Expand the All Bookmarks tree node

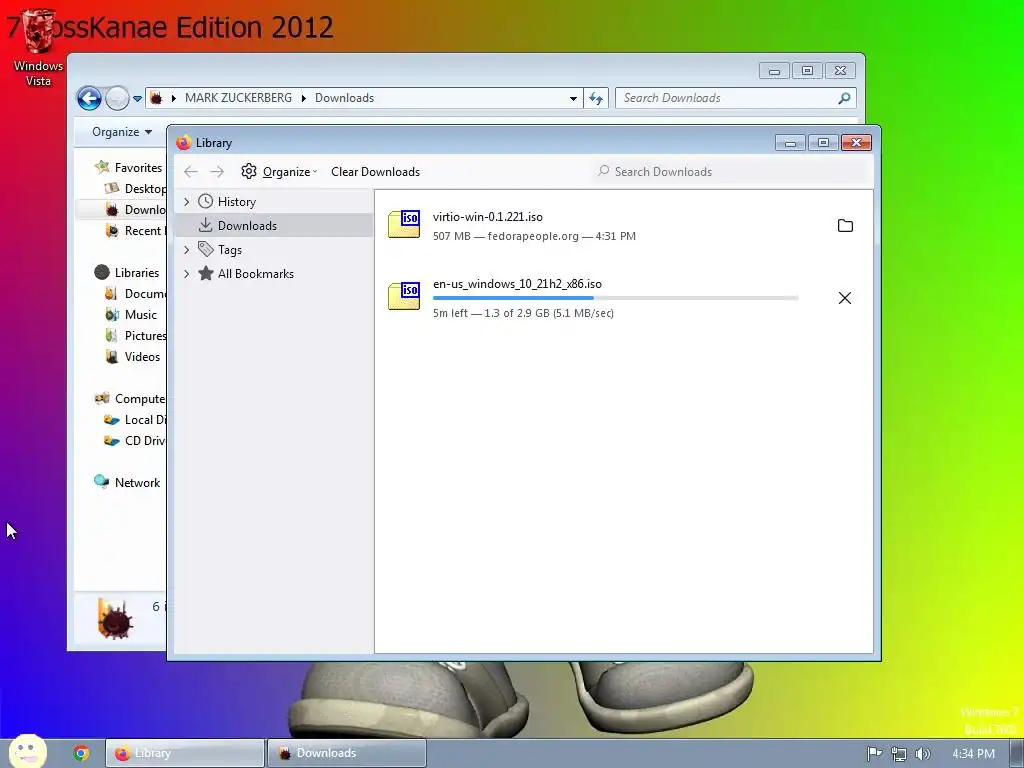click(187, 274)
